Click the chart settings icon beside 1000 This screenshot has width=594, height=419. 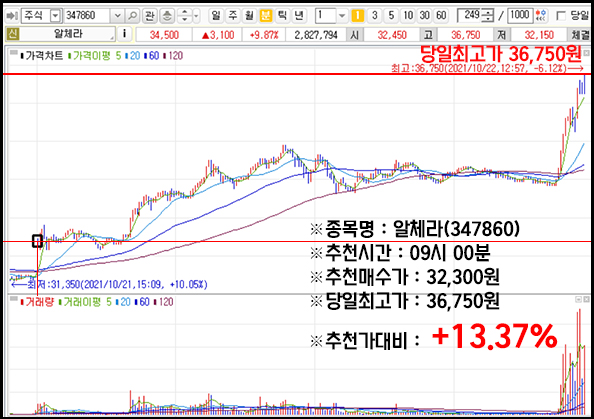(x=542, y=16)
